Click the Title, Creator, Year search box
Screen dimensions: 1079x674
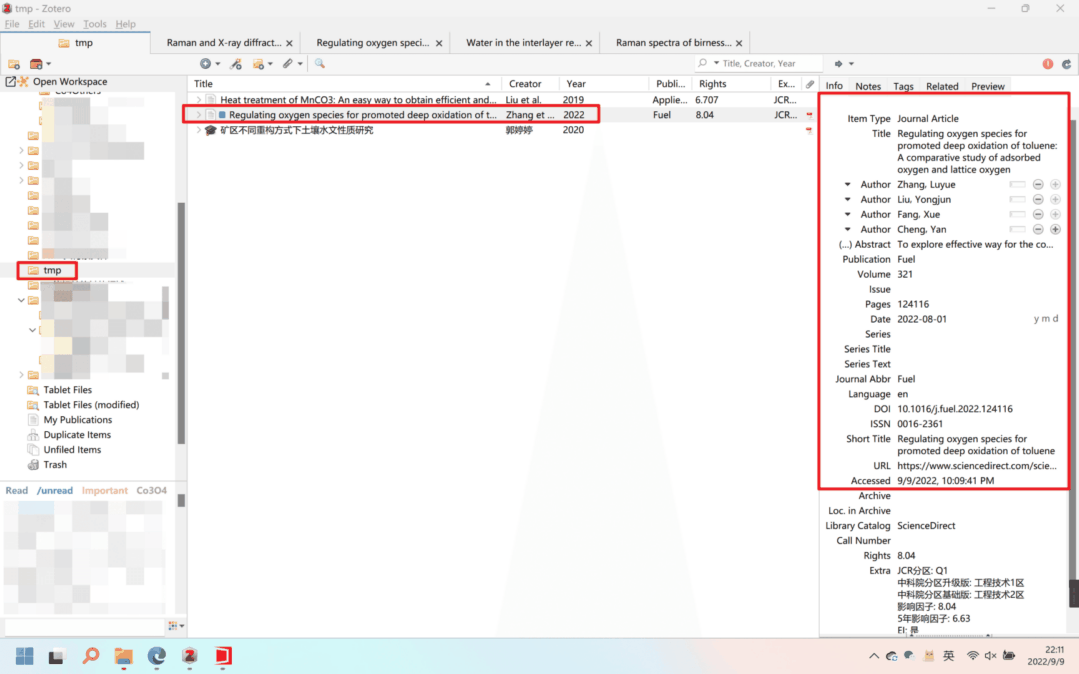(x=770, y=64)
